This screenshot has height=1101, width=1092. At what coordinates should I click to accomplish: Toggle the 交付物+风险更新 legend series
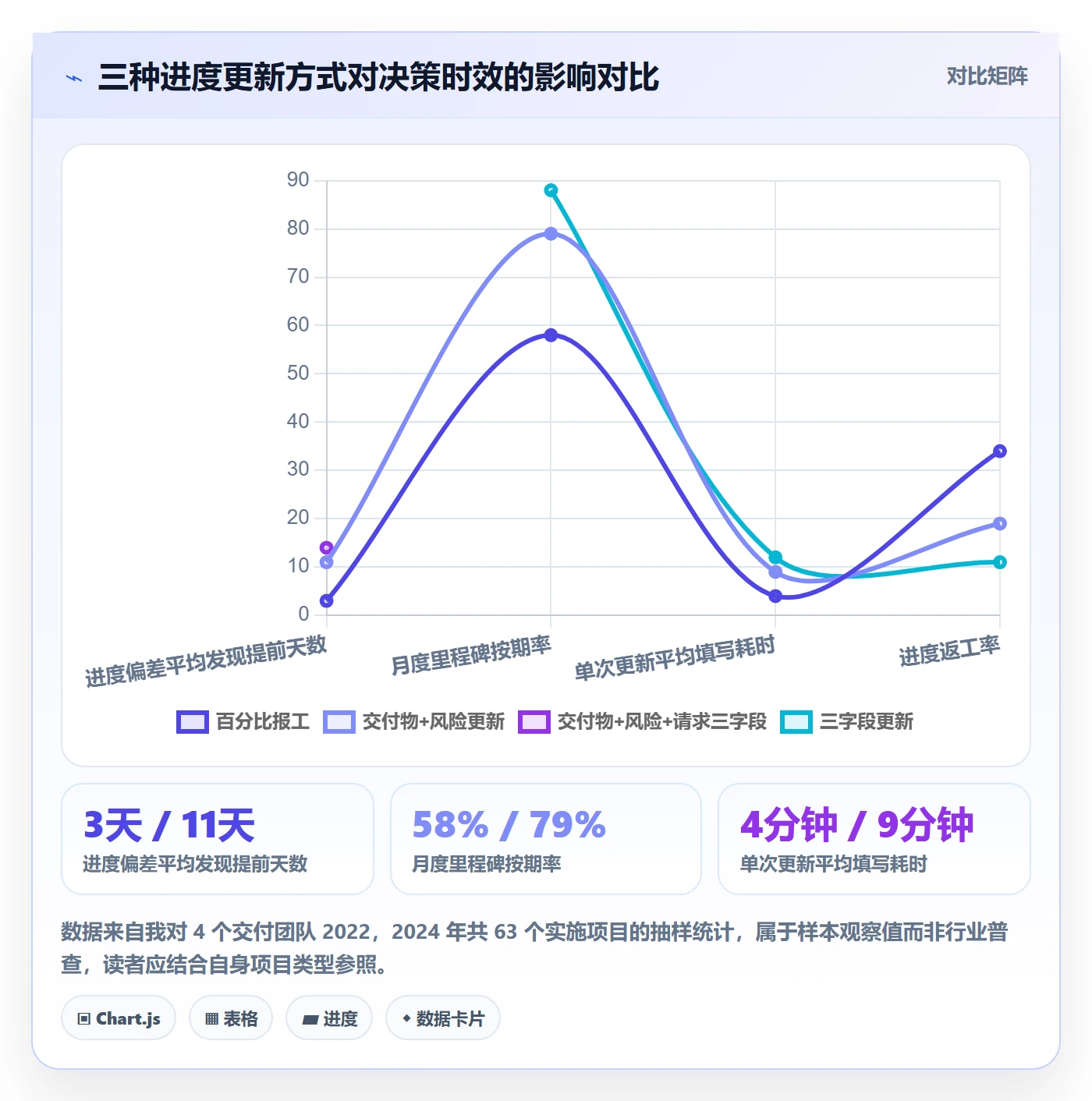pyautogui.click(x=414, y=722)
